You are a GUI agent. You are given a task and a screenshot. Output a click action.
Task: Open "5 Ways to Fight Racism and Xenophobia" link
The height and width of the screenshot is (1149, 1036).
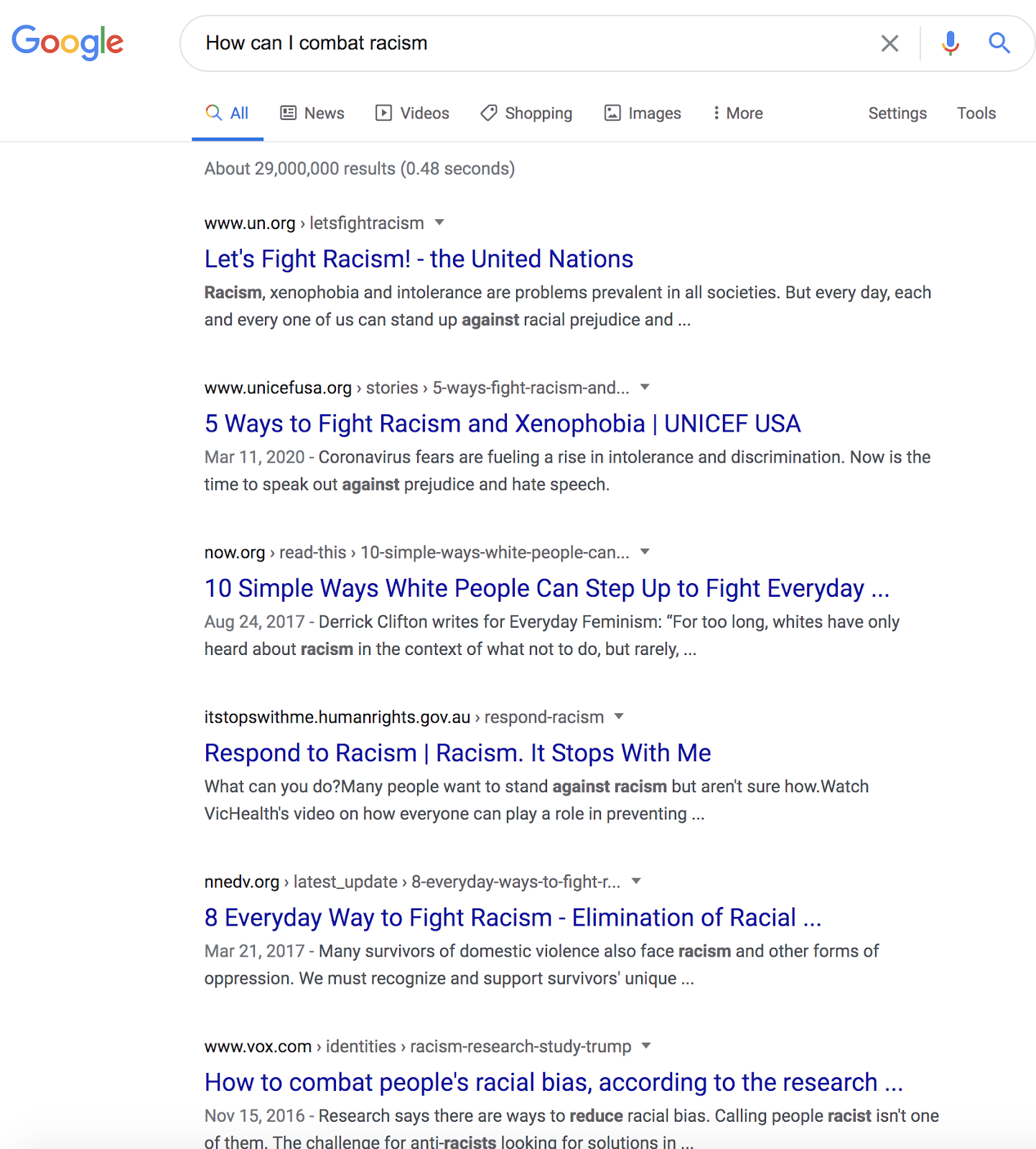(x=503, y=424)
